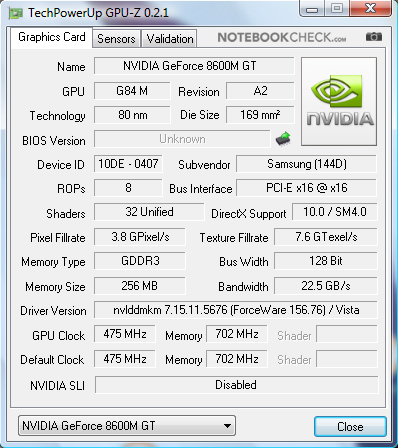Viewport: 398px width, 448px height.
Task: Open the Graphics Card tab
Action: click(52, 37)
